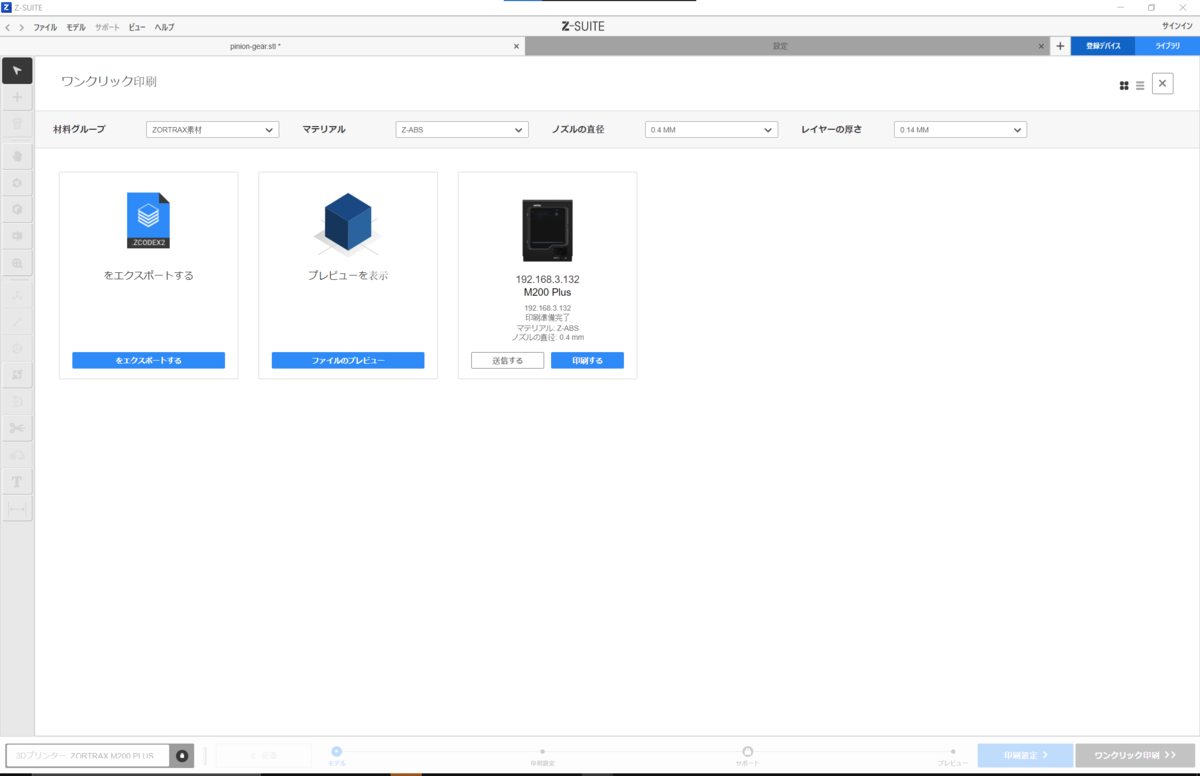Image resolution: width=1200 pixels, height=776 pixels.
Task: Click the 戻る back button
Action: tap(263, 755)
